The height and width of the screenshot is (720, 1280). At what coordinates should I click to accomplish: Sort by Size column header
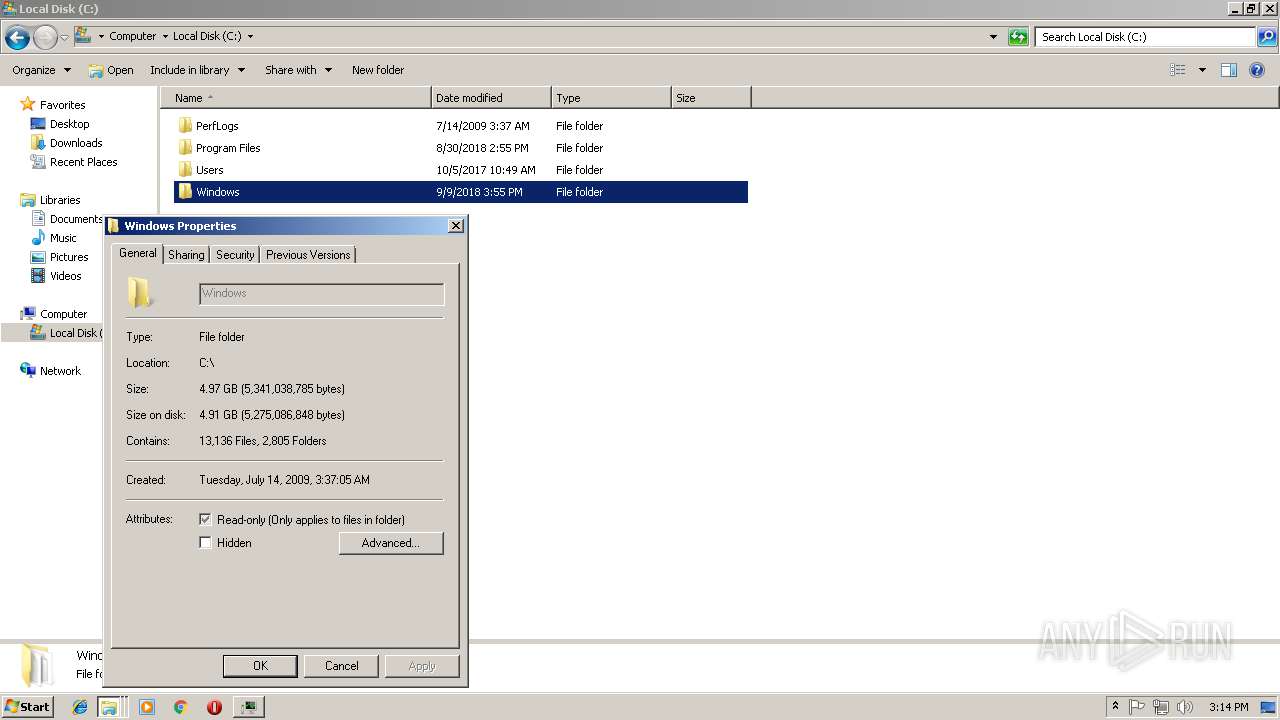[x=711, y=98]
